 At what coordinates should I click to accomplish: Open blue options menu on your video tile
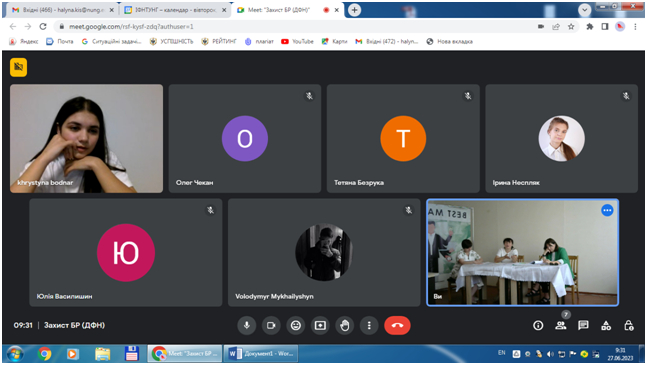click(x=607, y=210)
